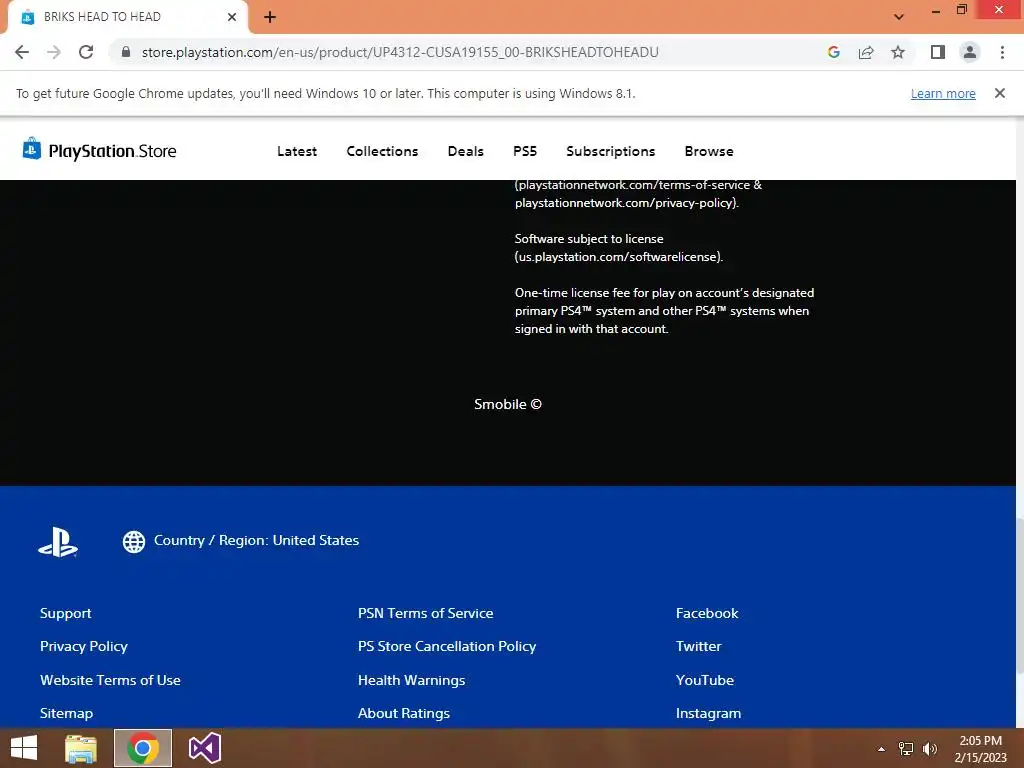Close the BRIKS HEAD TO HEAD tab
The width and height of the screenshot is (1024, 768).
(x=232, y=17)
